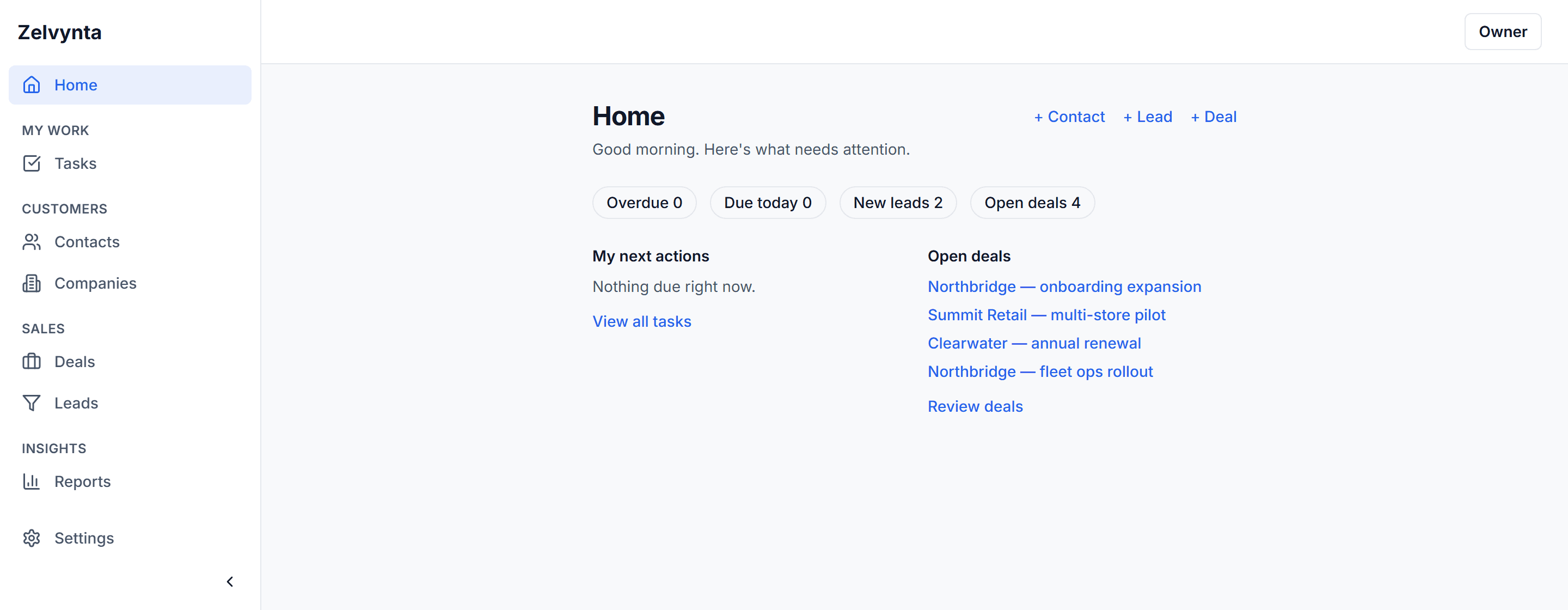
Task: Click the Home page title heading
Action: click(628, 116)
